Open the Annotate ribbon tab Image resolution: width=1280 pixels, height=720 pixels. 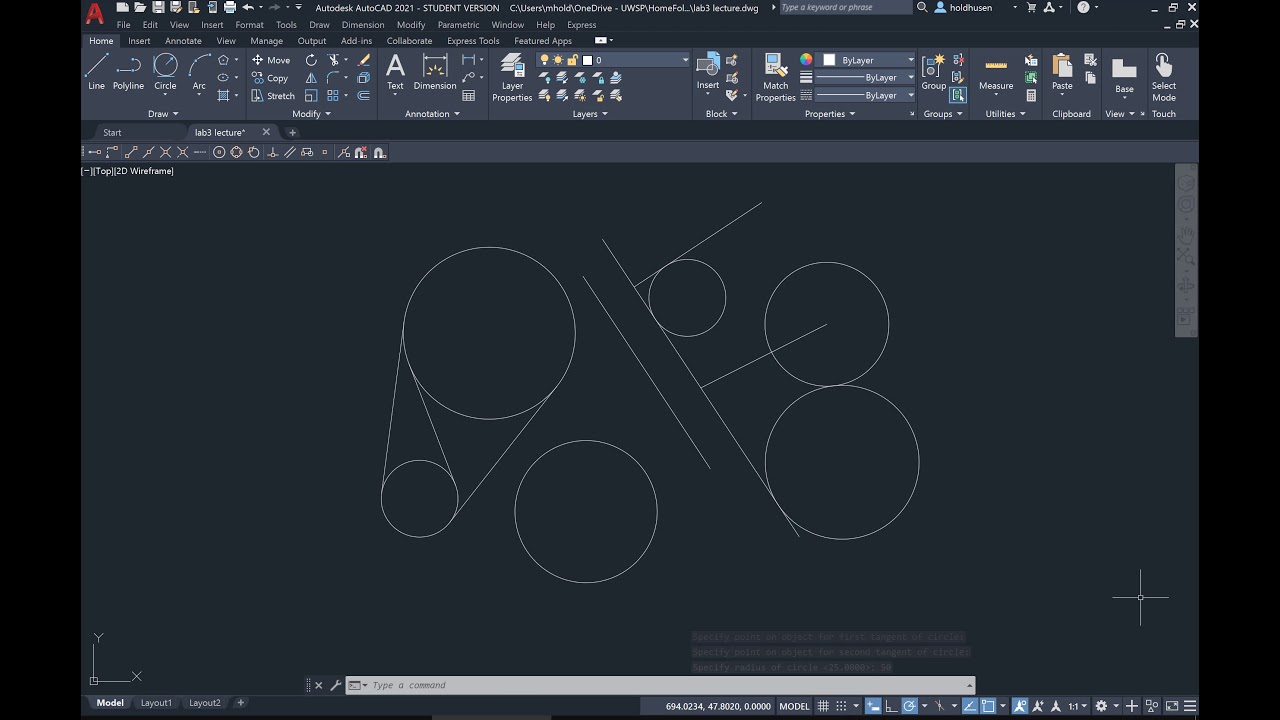(183, 41)
